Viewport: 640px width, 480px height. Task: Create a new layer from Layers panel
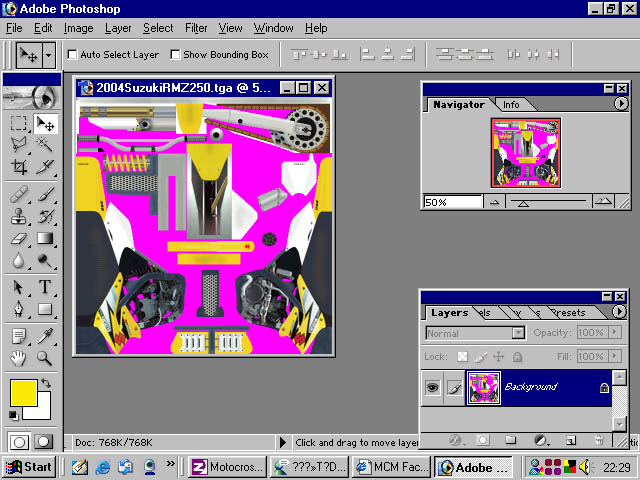tap(570, 440)
